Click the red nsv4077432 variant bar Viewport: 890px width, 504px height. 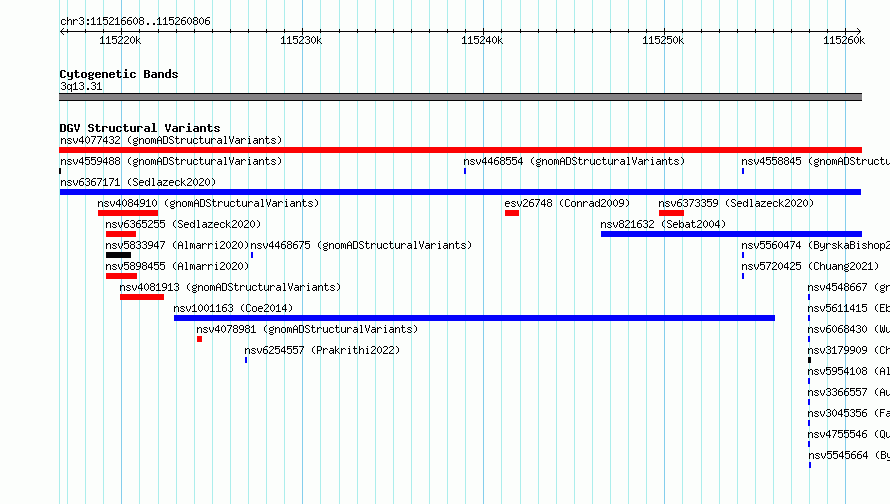460,150
